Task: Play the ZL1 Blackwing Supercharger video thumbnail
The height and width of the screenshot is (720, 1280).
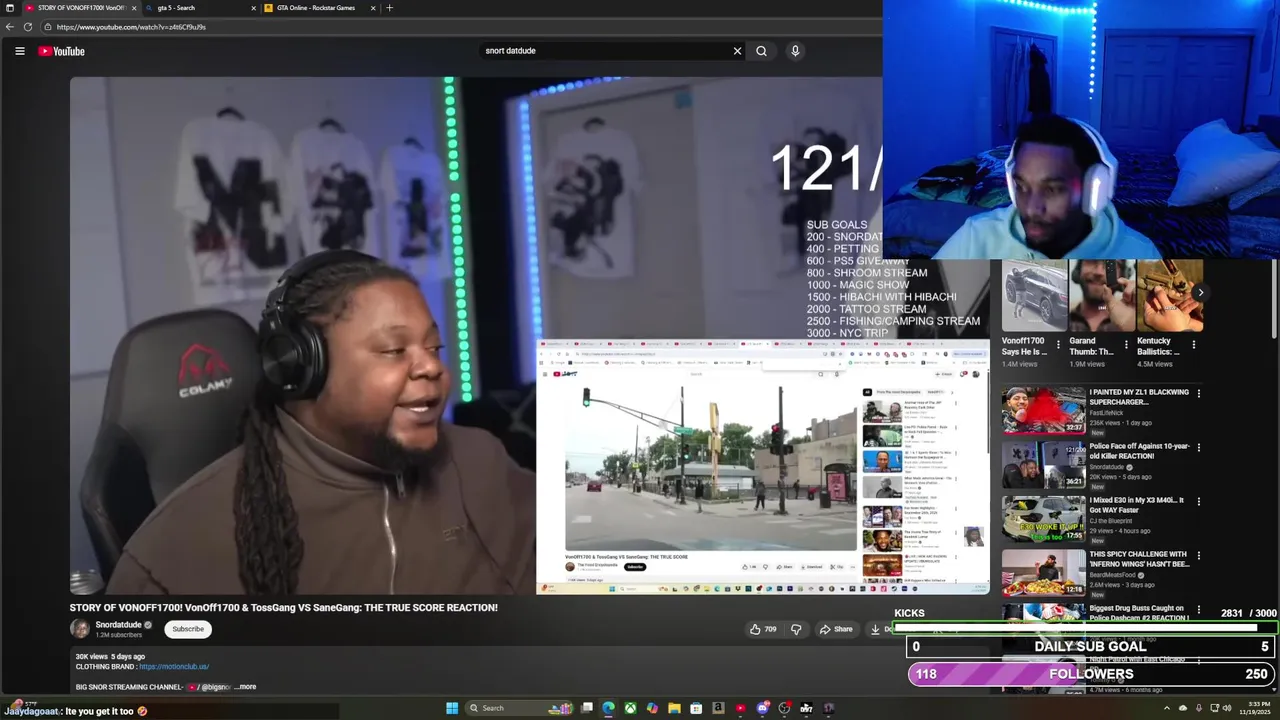Action: pyautogui.click(x=1043, y=410)
